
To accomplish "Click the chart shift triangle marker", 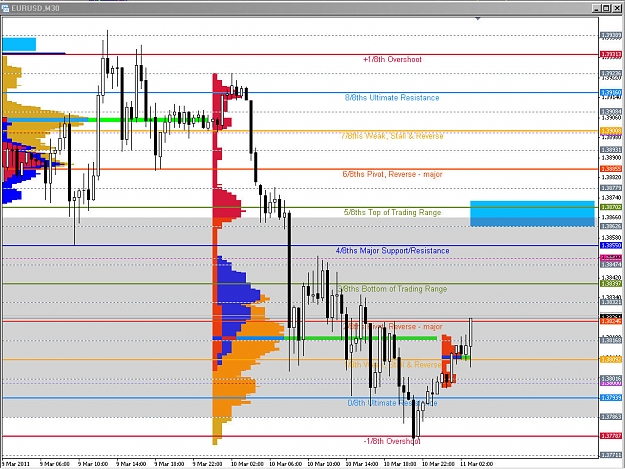I will (478, 19).
